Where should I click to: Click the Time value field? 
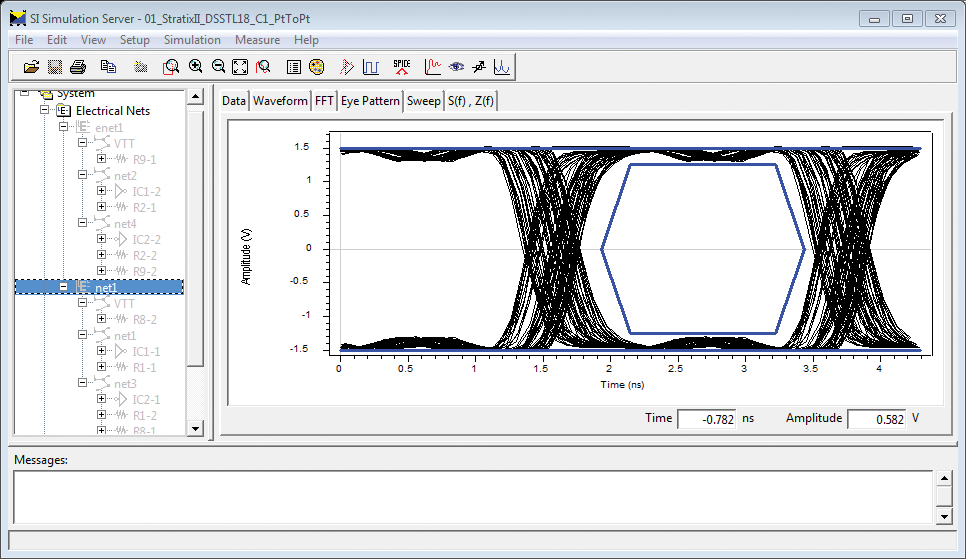coord(707,419)
